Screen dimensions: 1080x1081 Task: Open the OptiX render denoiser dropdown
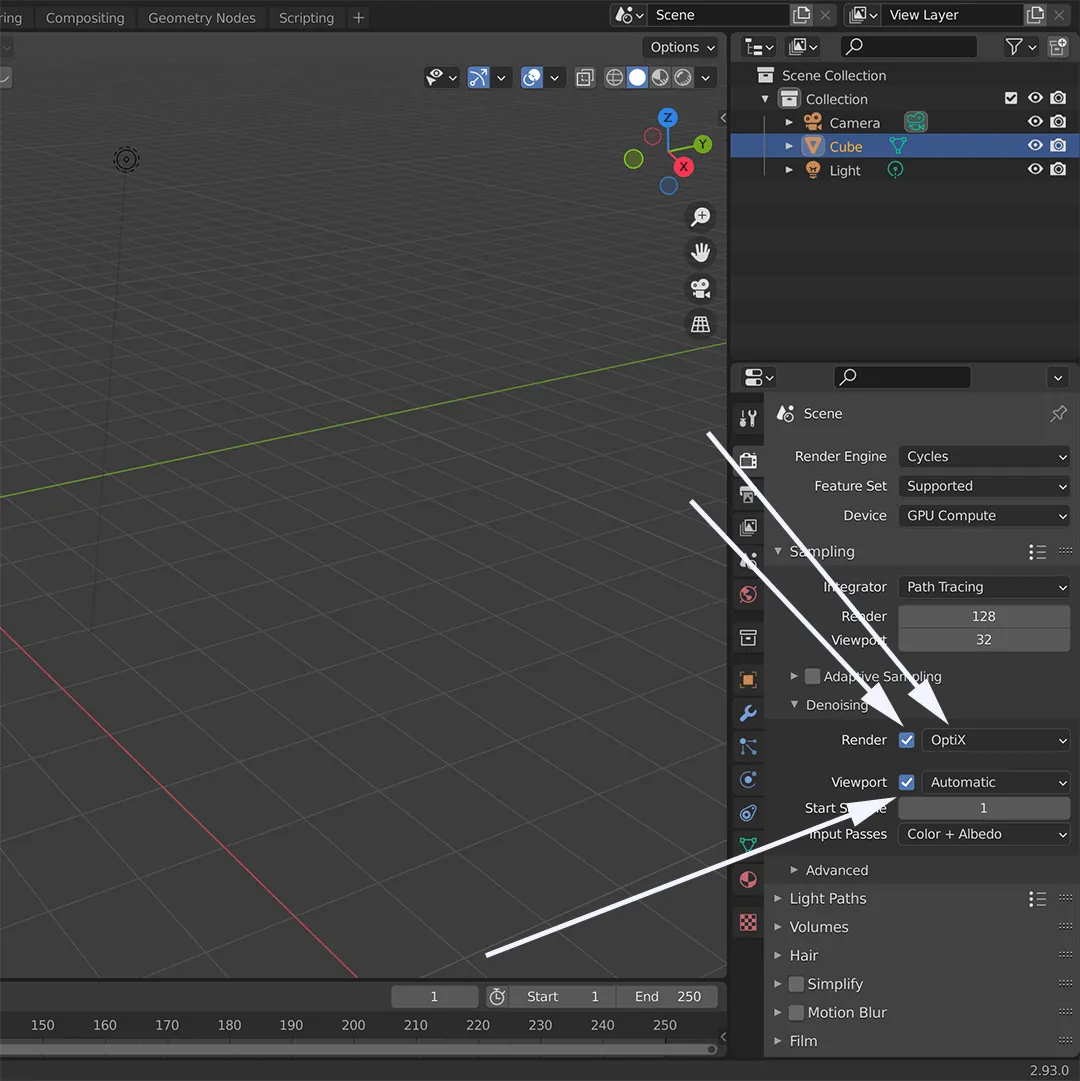(996, 740)
